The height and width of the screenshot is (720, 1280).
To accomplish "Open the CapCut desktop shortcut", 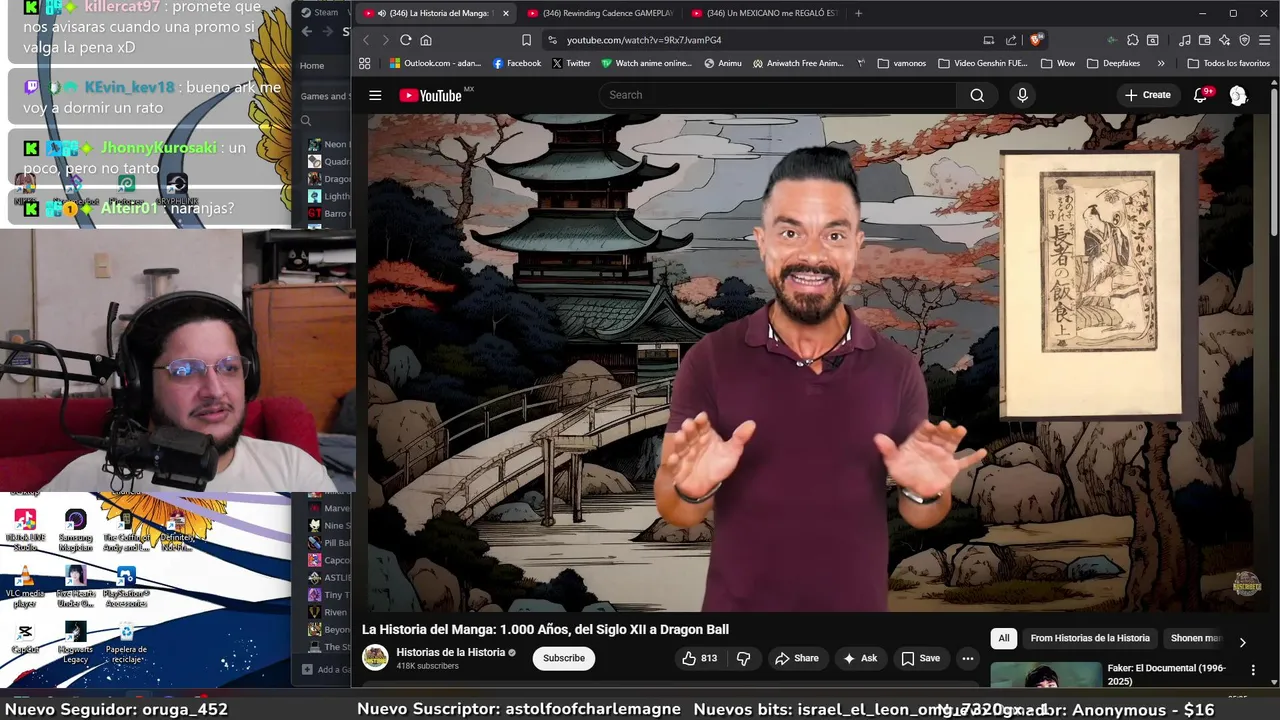I will pyautogui.click(x=25, y=638).
